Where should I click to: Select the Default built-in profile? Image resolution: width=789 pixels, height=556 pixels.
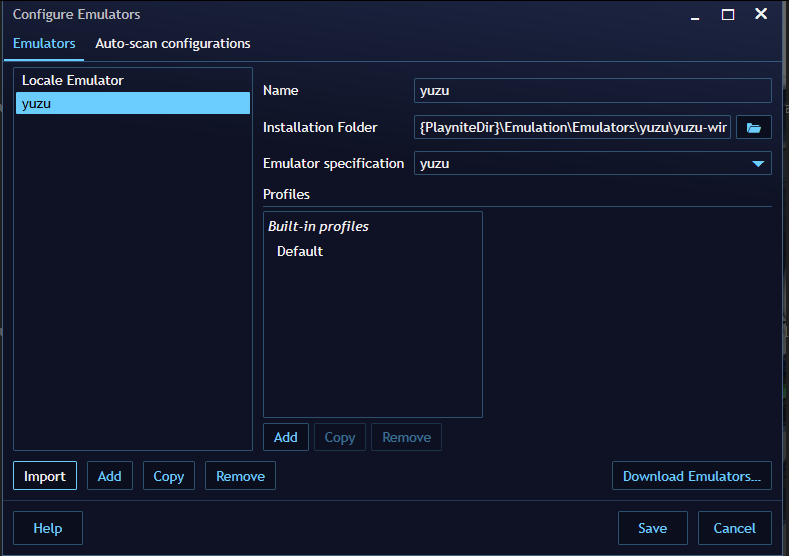300,251
